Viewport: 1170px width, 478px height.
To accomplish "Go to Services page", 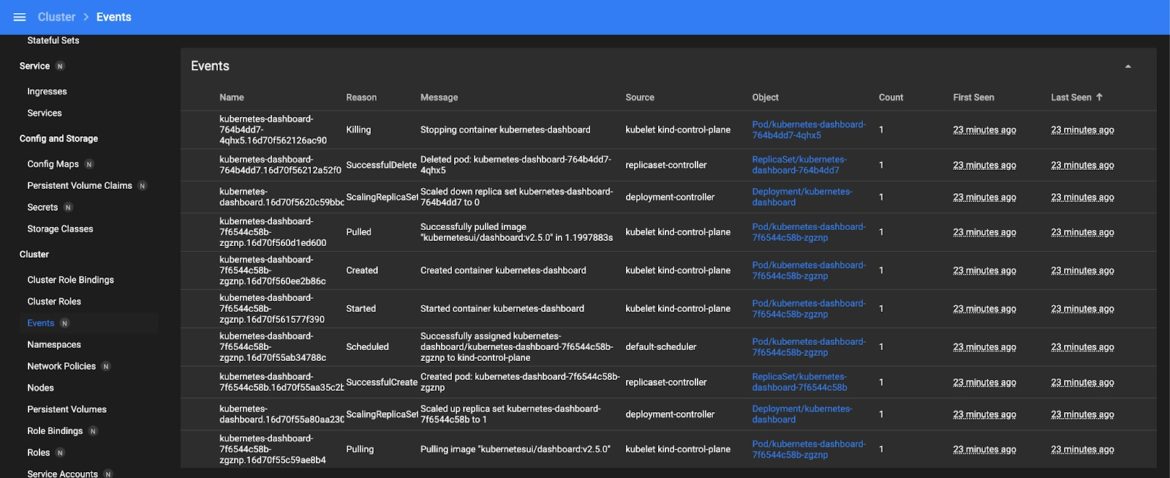I will (44, 113).
